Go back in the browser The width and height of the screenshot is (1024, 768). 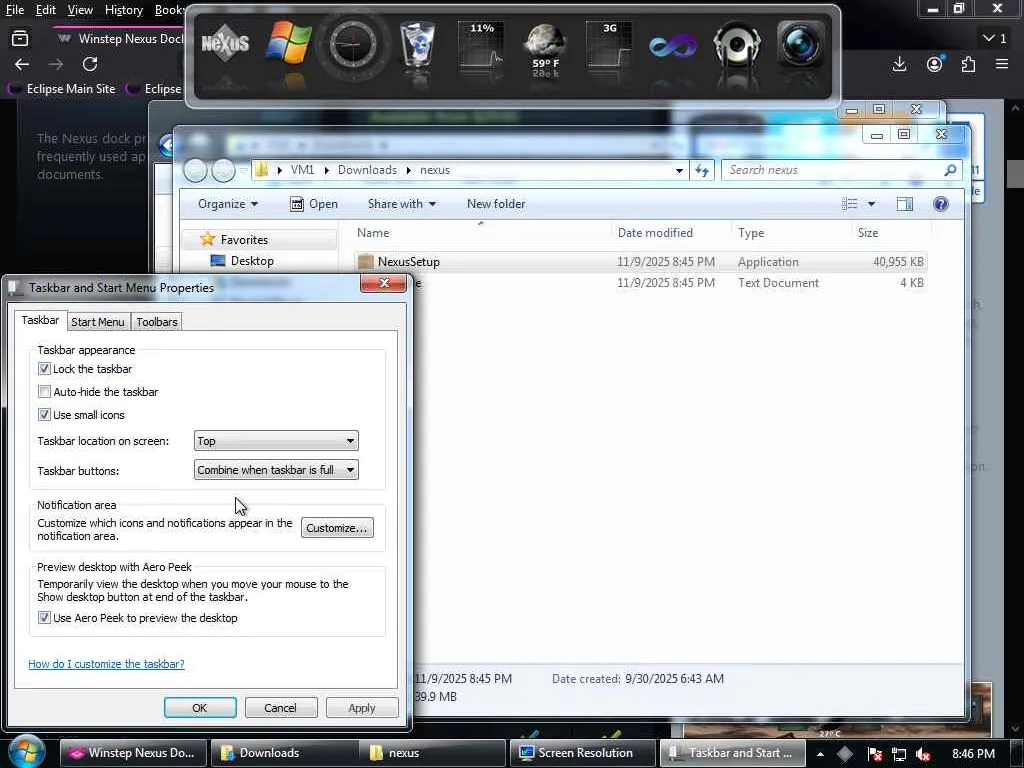click(22, 64)
